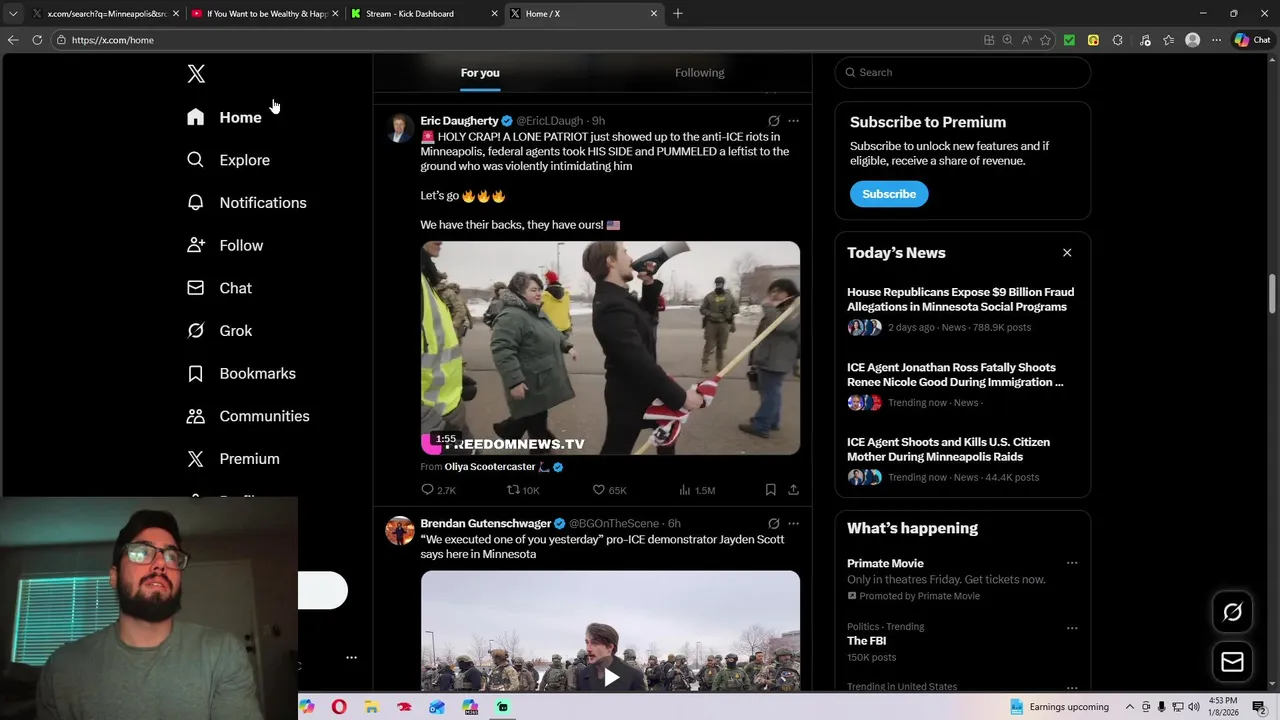Open account more options dots
The height and width of the screenshot is (720, 1280).
click(351, 658)
